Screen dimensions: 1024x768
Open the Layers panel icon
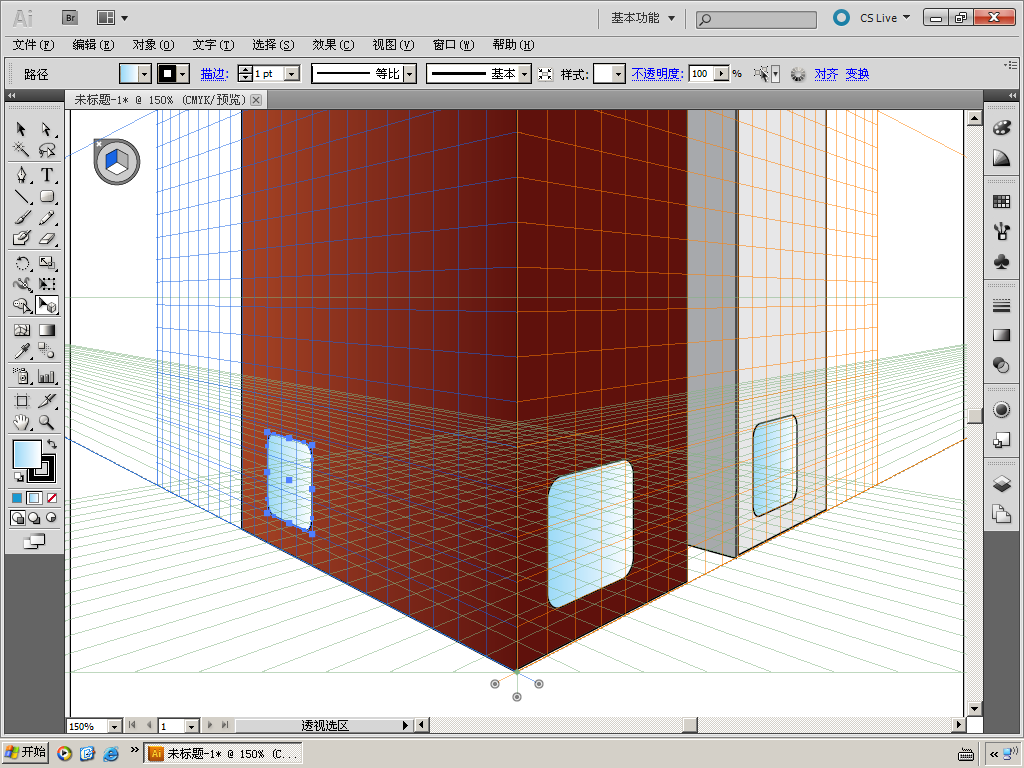(x=1001, y=484)
